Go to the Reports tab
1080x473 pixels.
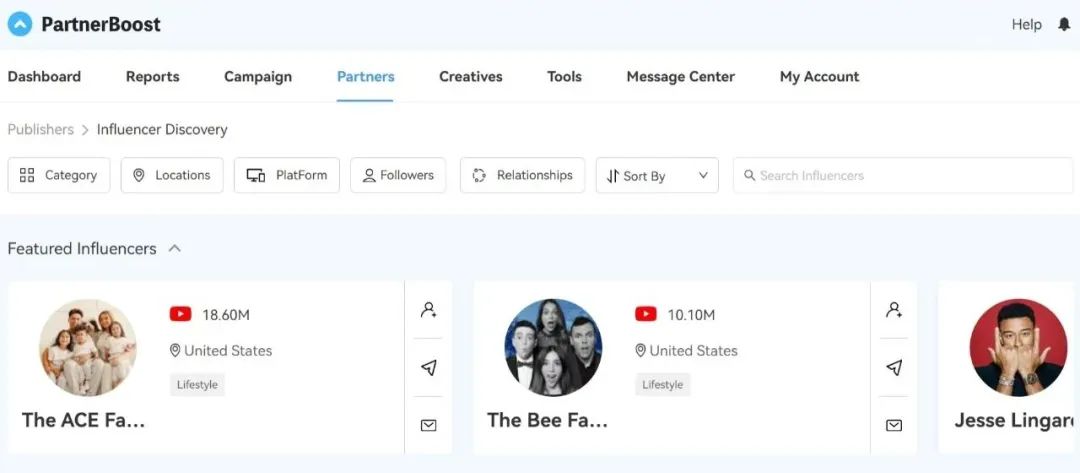(x=153, y=76)
